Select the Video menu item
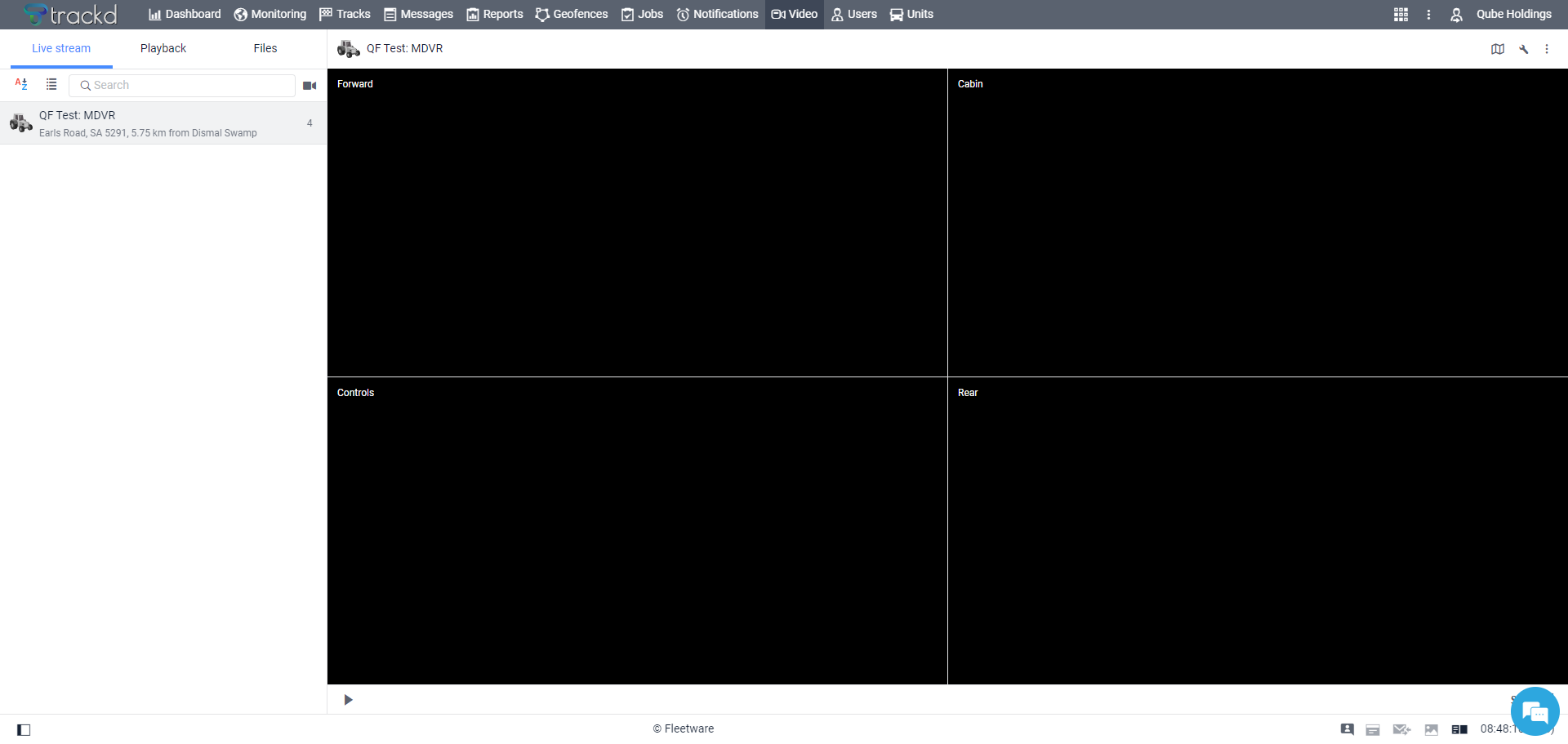Screen dimensions: 1568x744 795,14
